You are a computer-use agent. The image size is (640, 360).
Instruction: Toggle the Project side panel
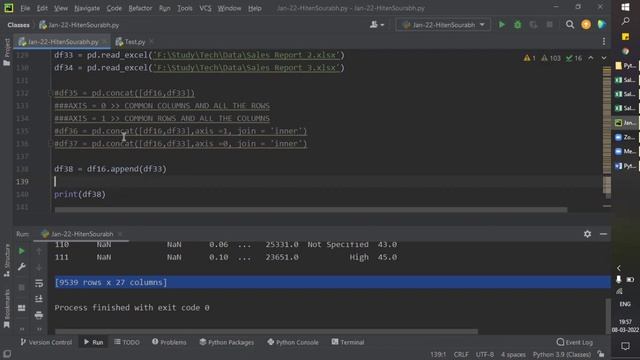(x=7, y=52)
